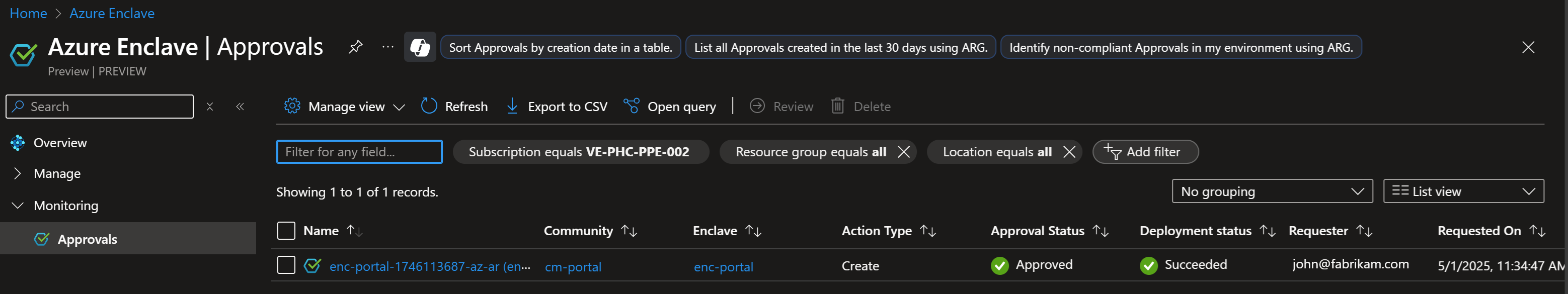Click the Overview sidebar icon

tap(18, 143)
